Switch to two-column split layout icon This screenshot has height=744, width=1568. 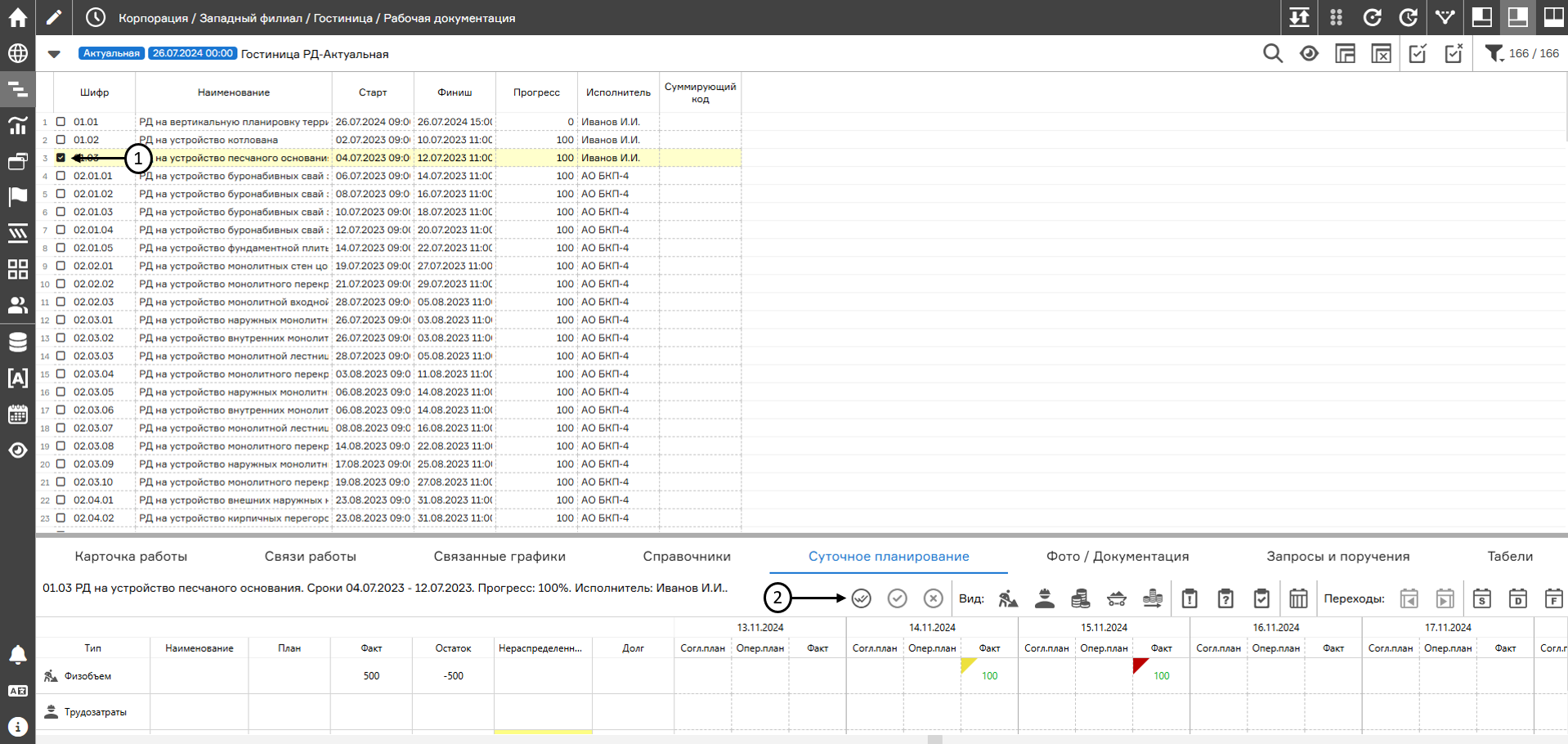pos(1553,17)
